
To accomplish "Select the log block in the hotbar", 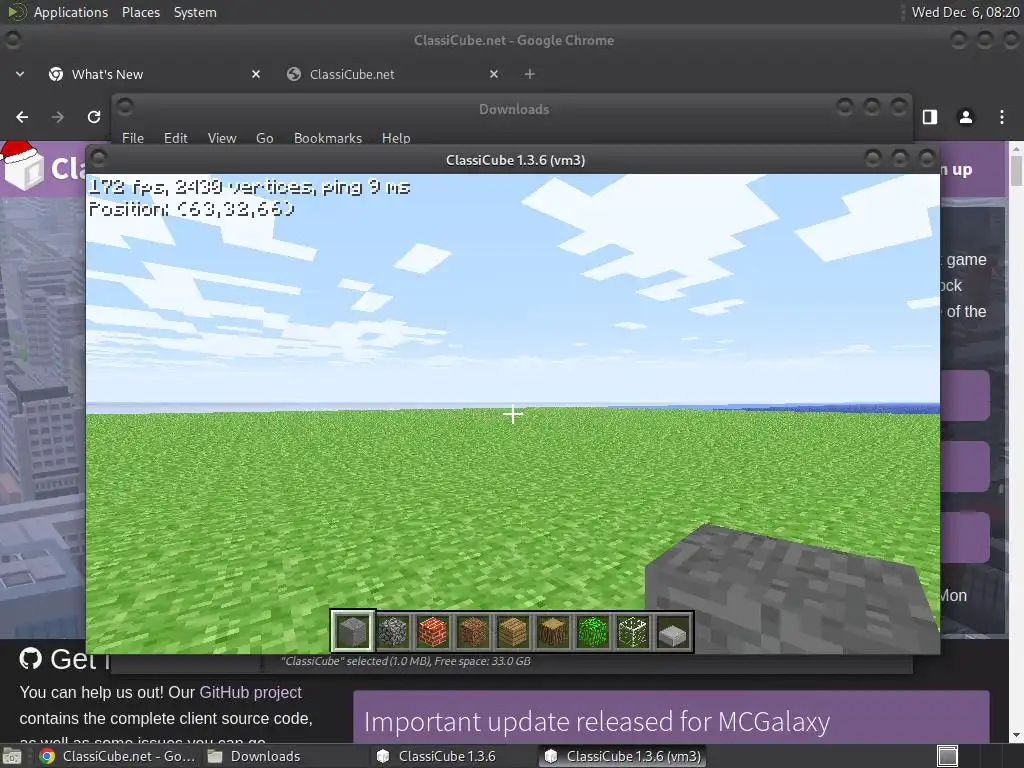I will click(552, 631).
